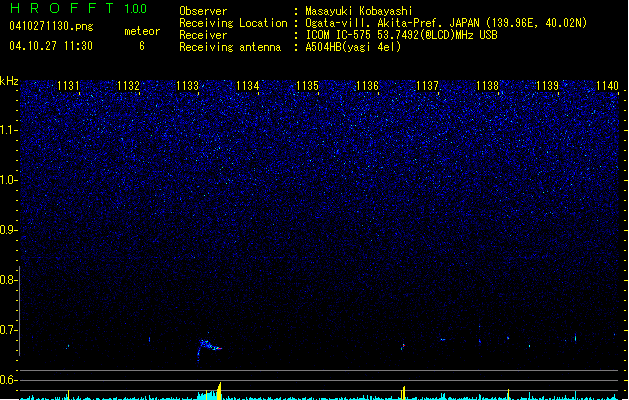The width and height of the screenshot is (629, 400).
Task: Click the 1132 time axis label
Action: pyautogui.click(x=128, y=86)
